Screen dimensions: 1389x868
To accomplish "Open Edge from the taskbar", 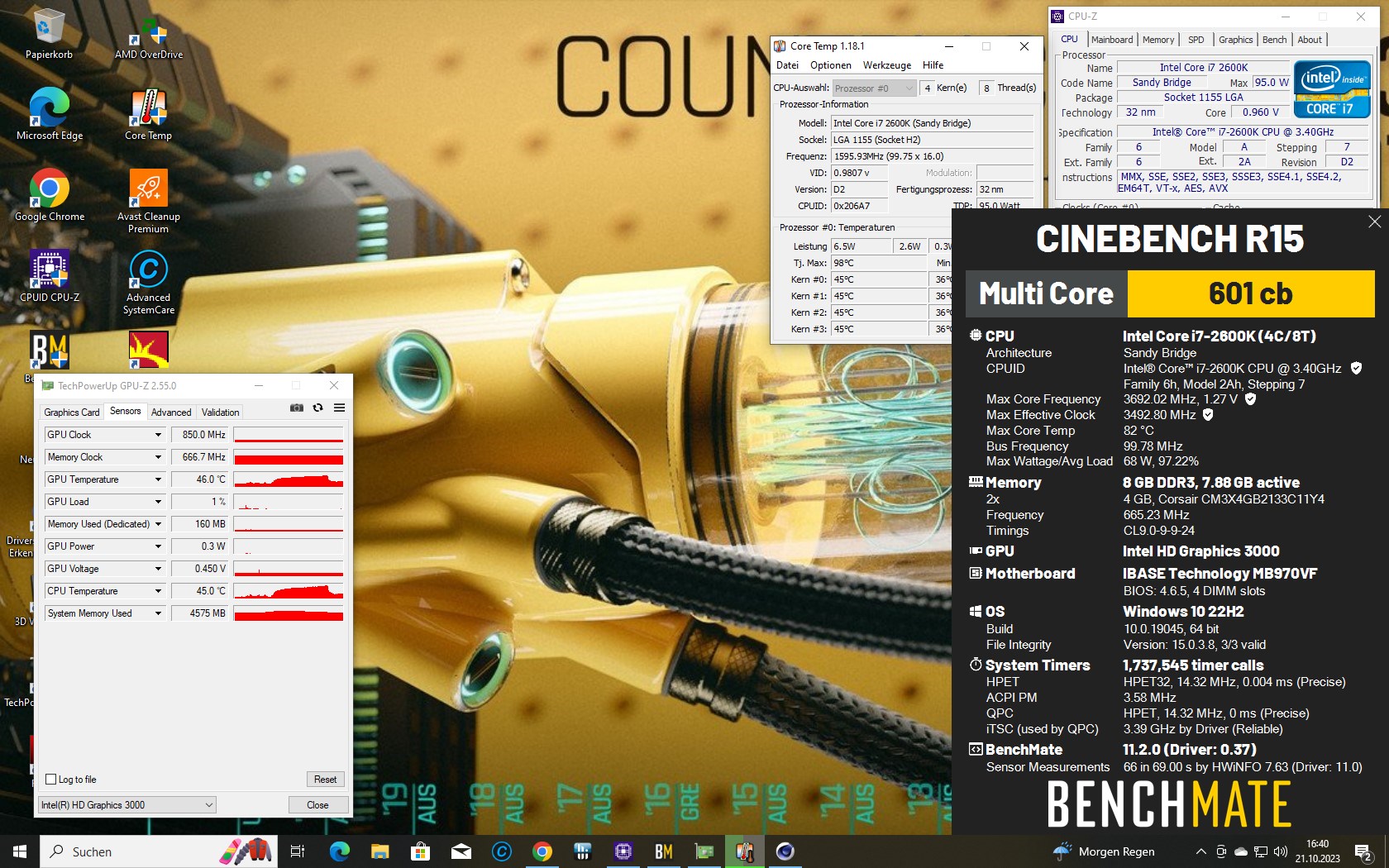I will coord(339,851).
